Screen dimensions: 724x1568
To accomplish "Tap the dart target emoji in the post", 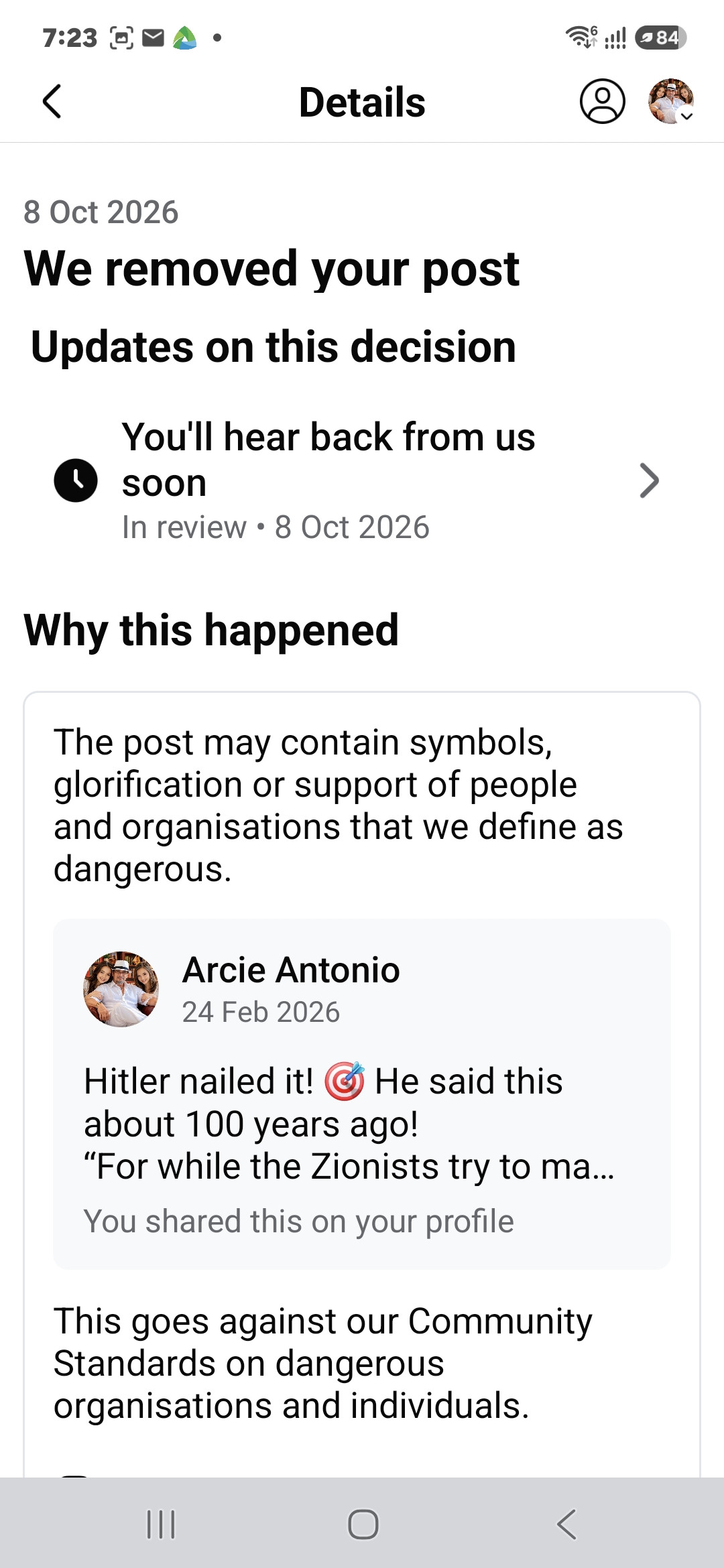I will point(345,1082).
